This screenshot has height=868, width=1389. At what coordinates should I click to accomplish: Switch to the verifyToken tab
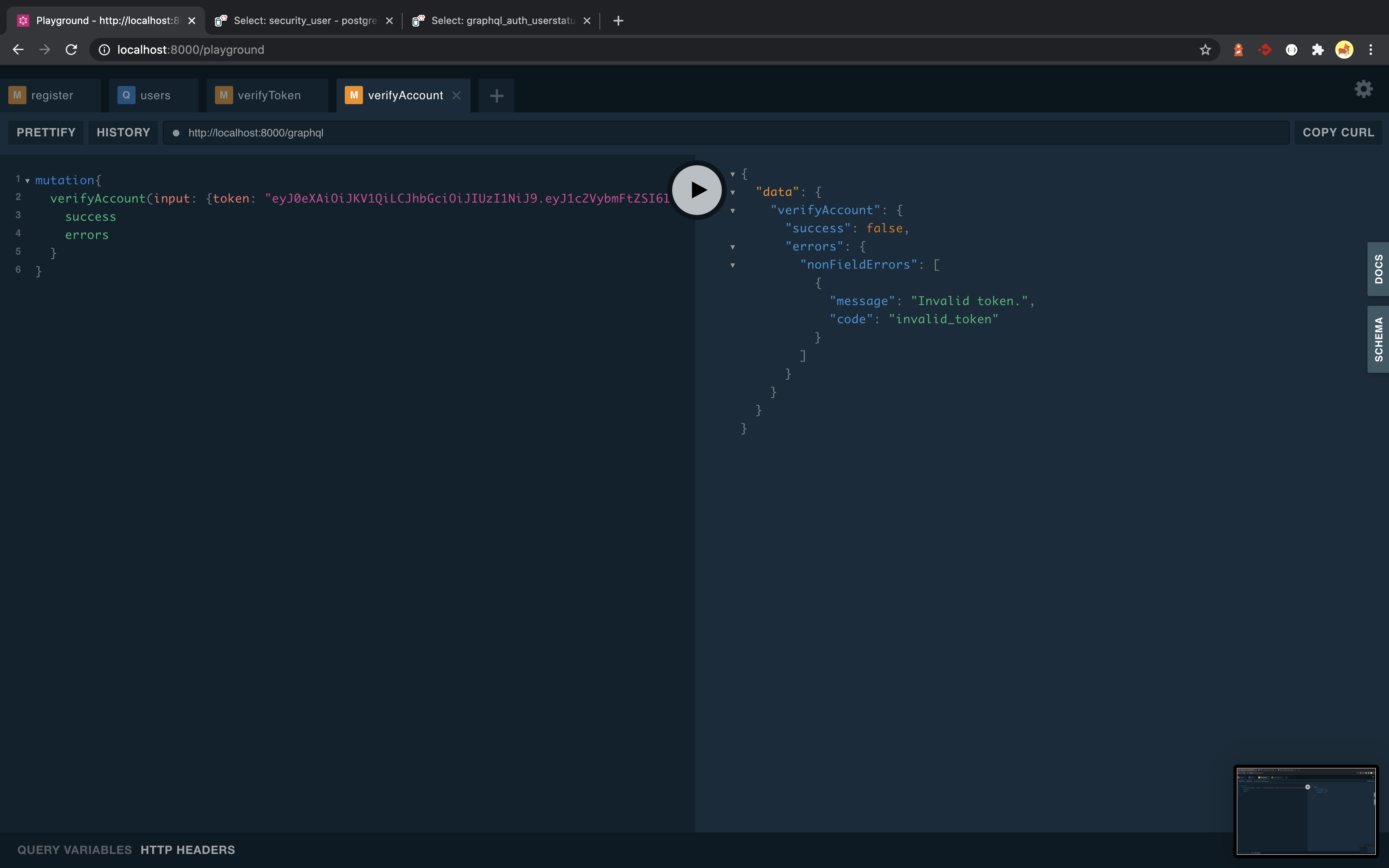point(267,95)
